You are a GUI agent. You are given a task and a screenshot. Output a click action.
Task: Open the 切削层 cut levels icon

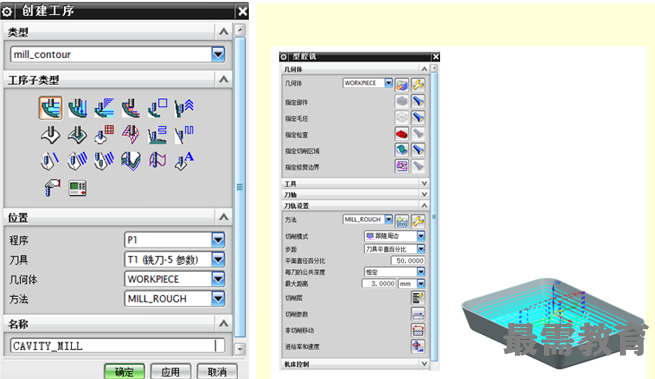point(418,298)
